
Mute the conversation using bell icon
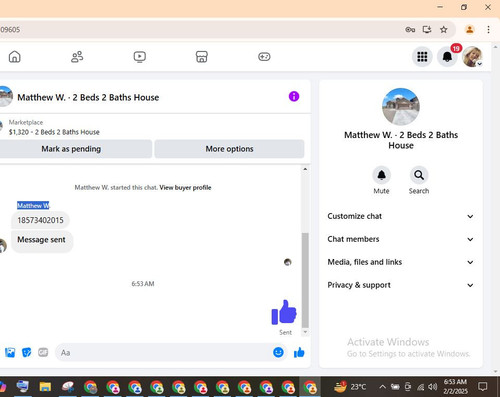coord(381,175)
